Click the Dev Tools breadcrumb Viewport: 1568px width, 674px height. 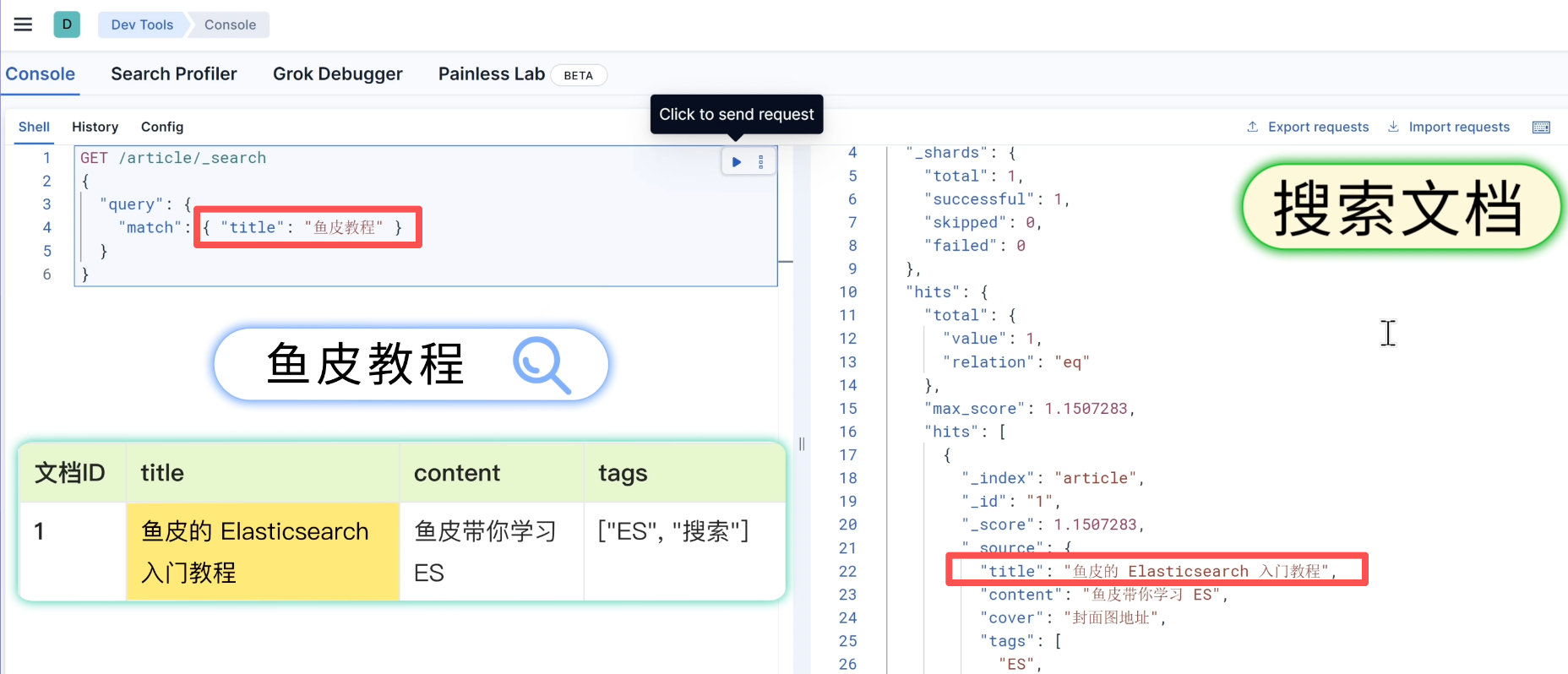(142, 24)
